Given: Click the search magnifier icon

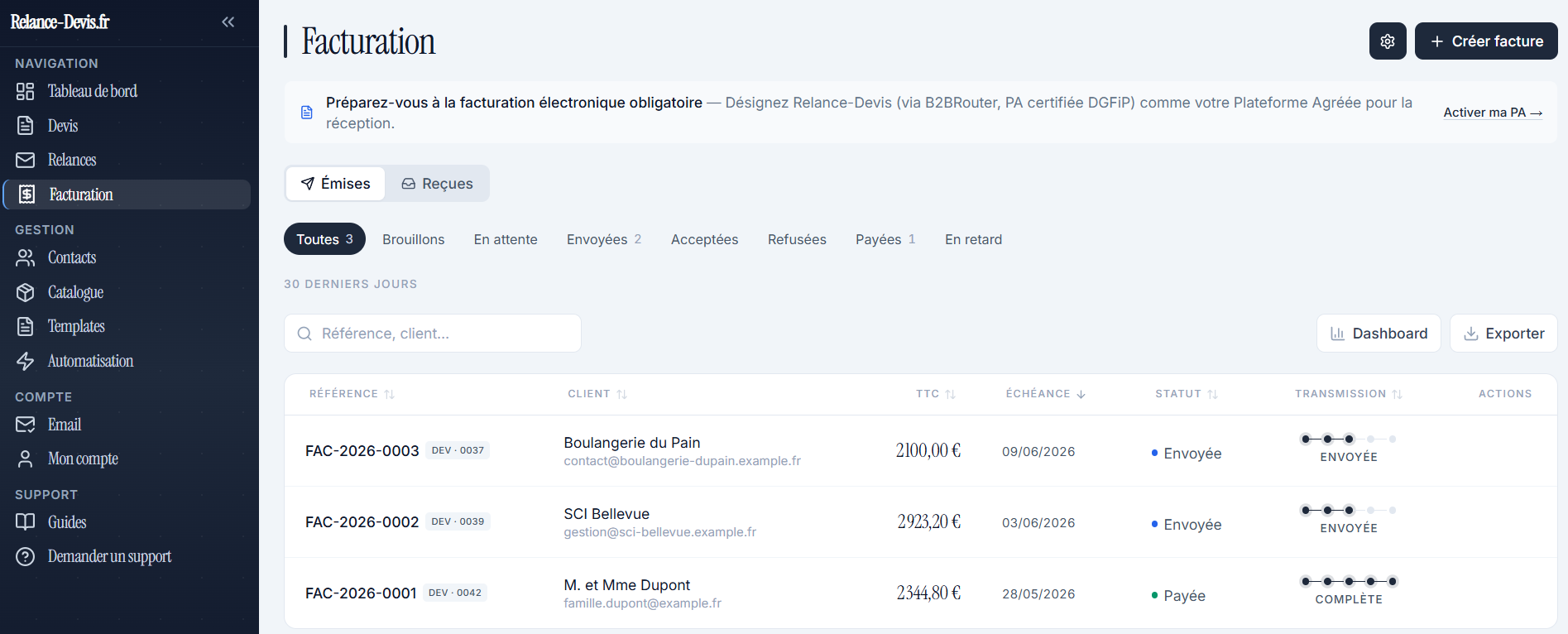Looking at the screenshot, I should pyautogui.click(x=304, y=334).
